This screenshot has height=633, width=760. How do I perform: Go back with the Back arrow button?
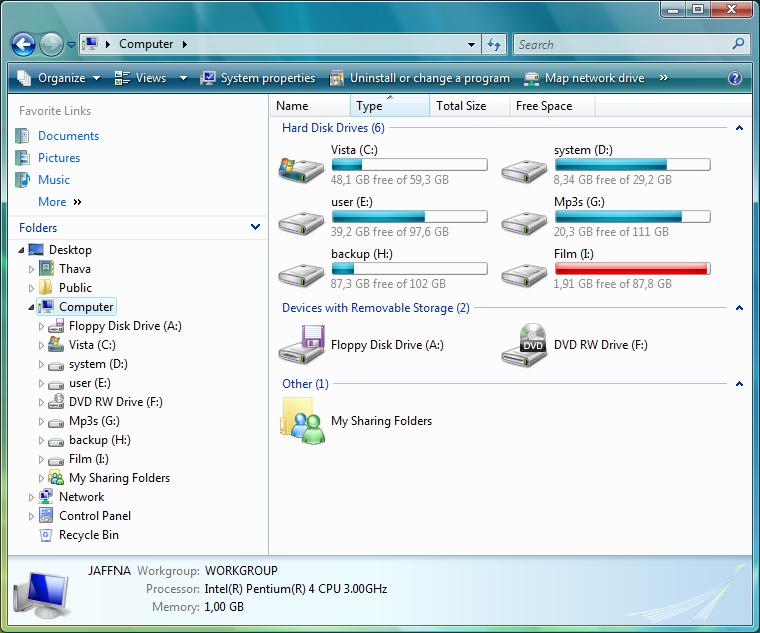pos(23,45)
